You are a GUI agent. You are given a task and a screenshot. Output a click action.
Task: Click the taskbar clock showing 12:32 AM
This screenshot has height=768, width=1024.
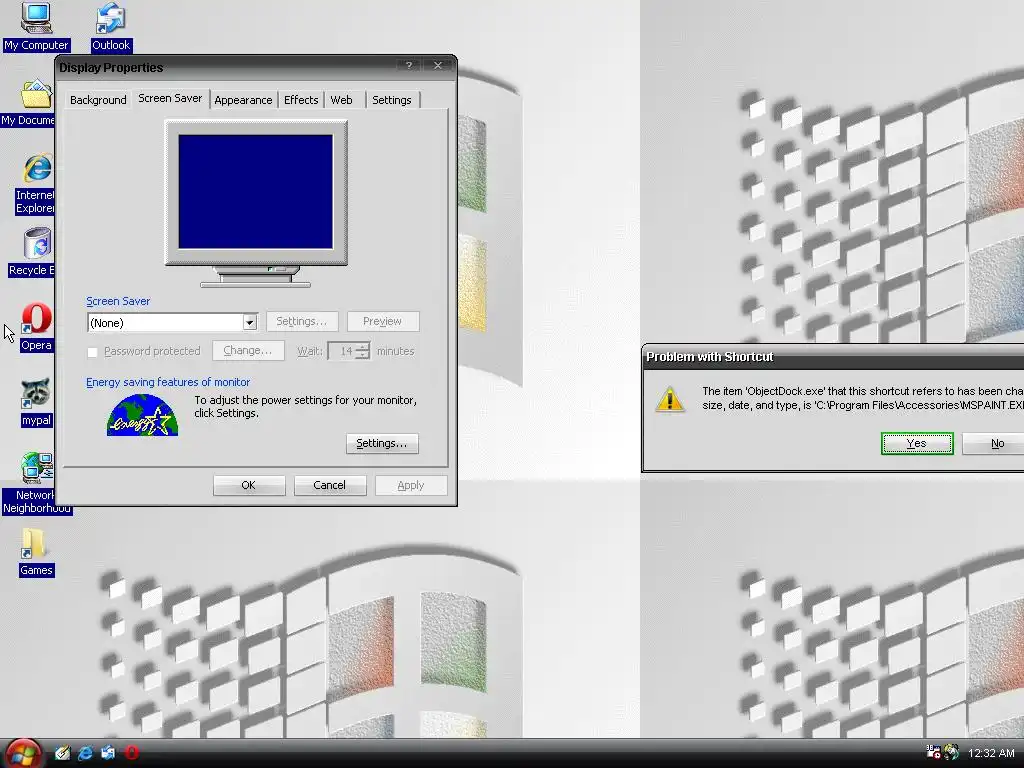pos(991,753)
